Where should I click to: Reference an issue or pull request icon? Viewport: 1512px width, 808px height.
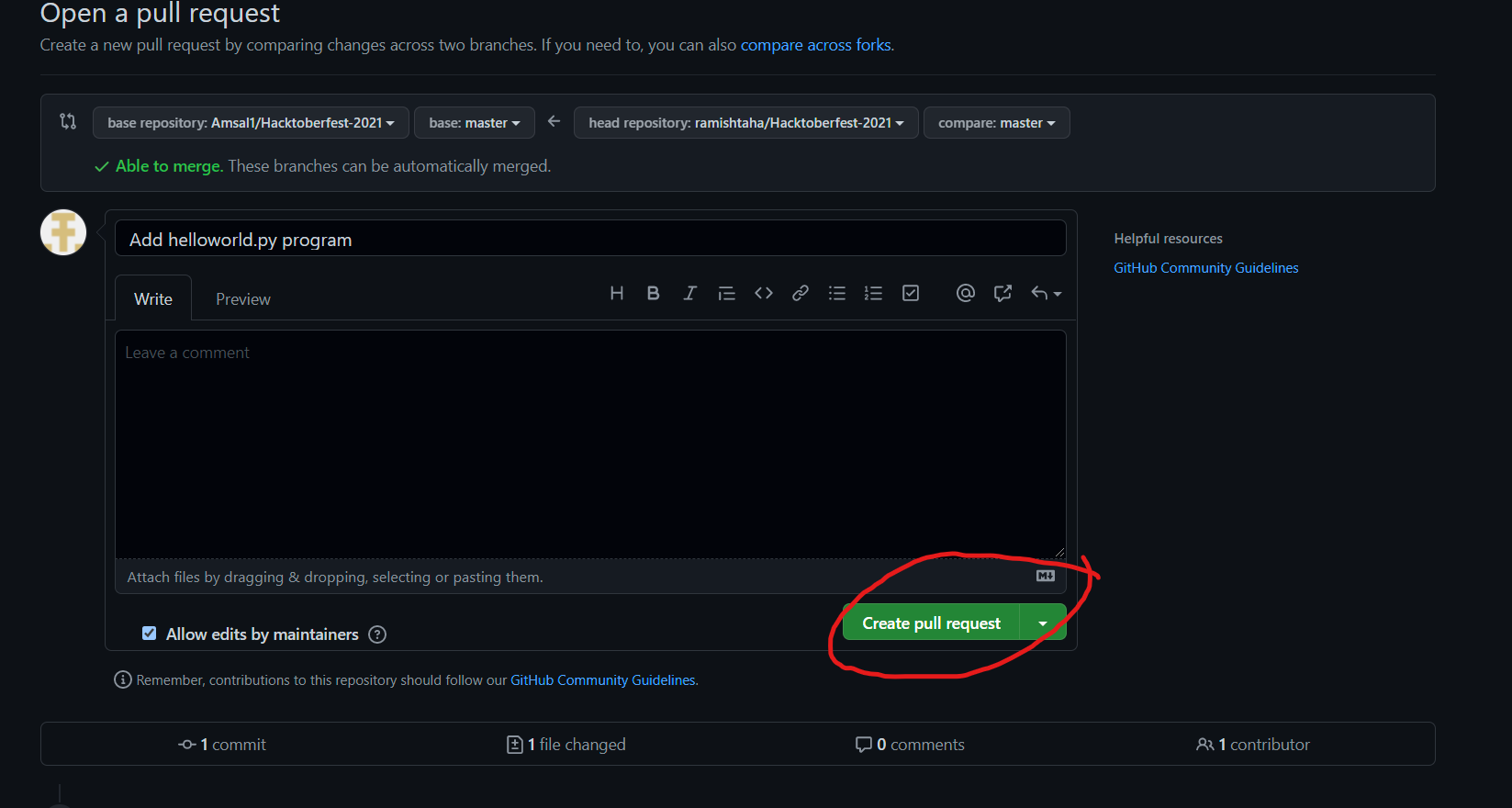pyautogui.click(x=1002, y=293)
